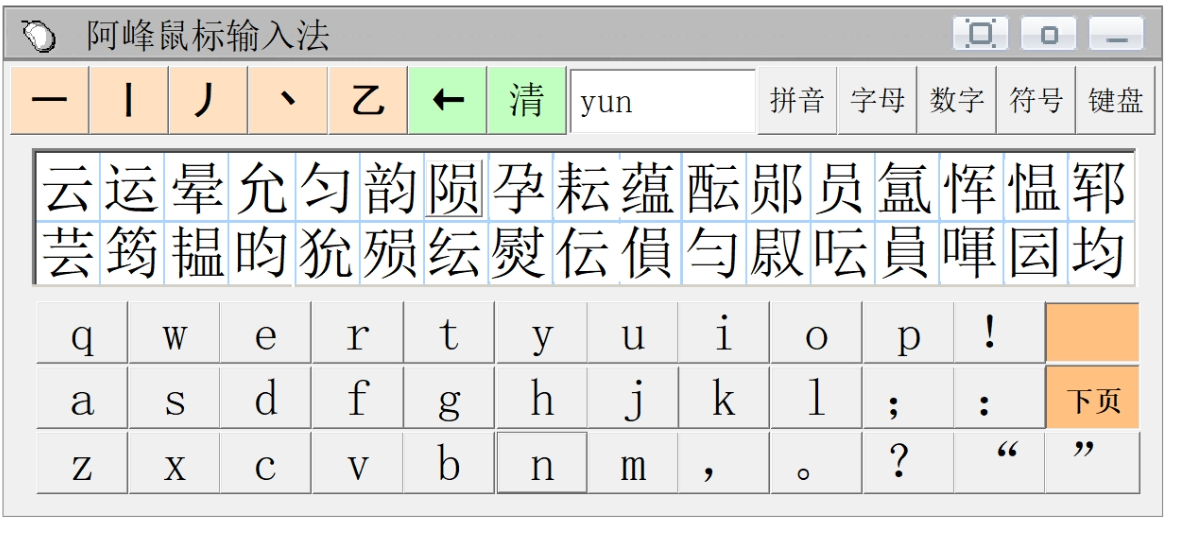Click the yun pinyin input field
The width and height of the screenshot is (1199, 540).
[x=662, y=101]
